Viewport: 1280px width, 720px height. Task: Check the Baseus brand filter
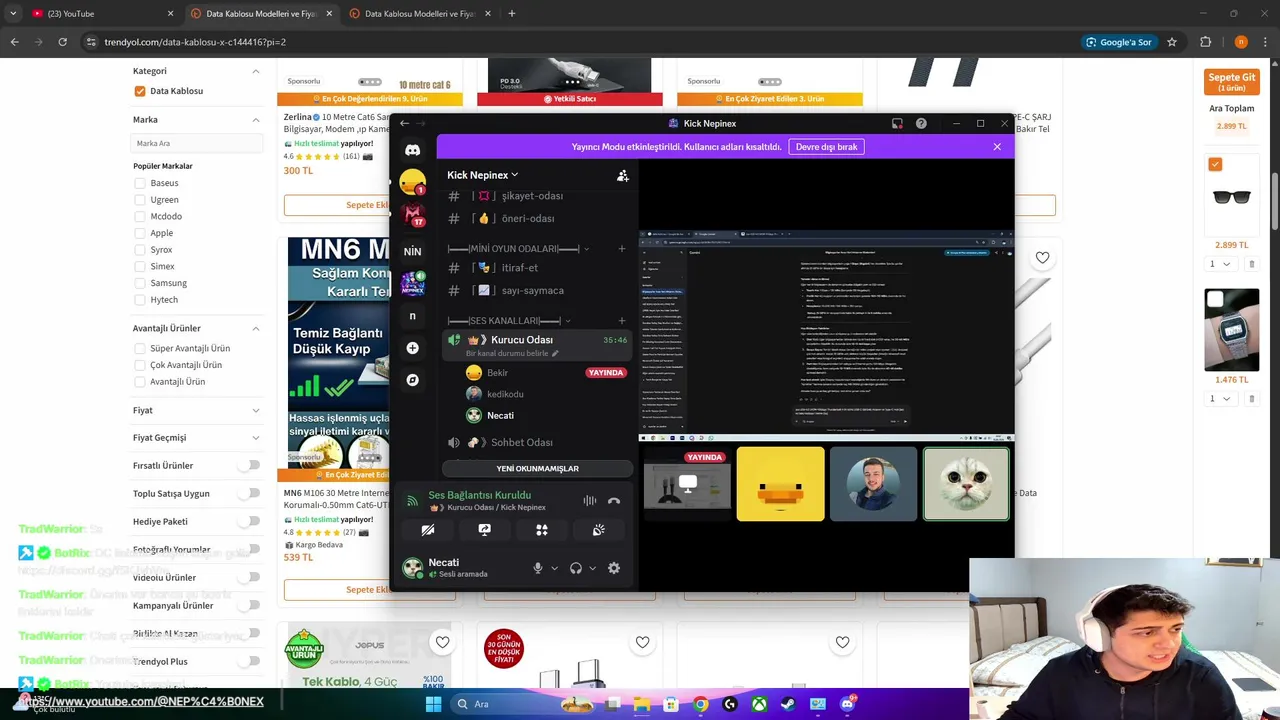[140, 183]
